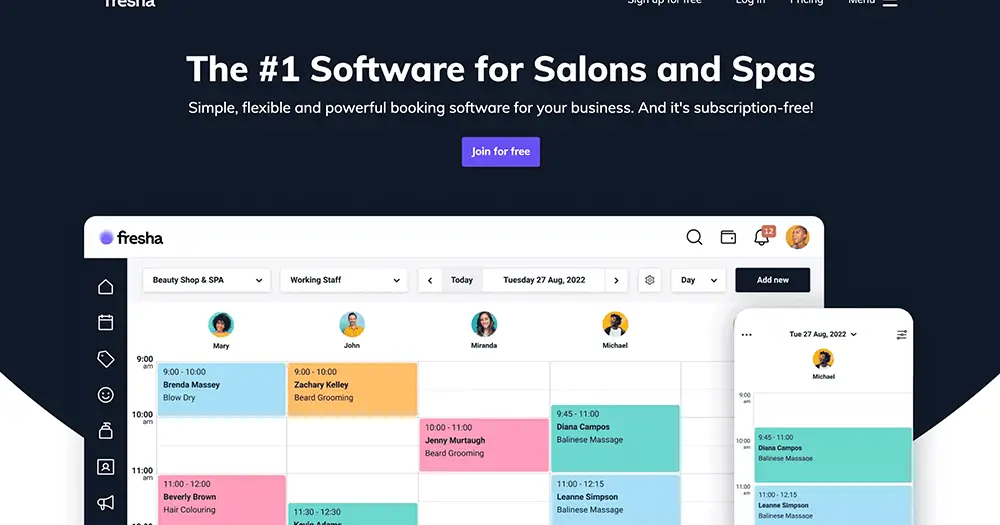Go to Home in the left sidebar

(x=106, y=287)
